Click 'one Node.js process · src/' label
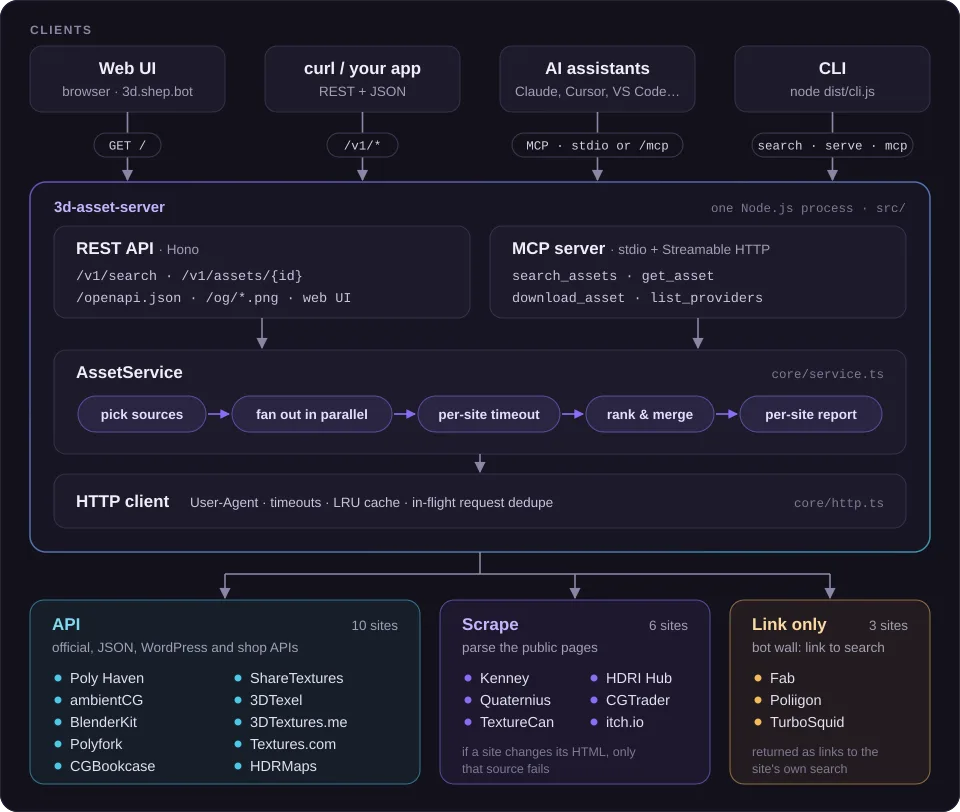 coord(808,208)
